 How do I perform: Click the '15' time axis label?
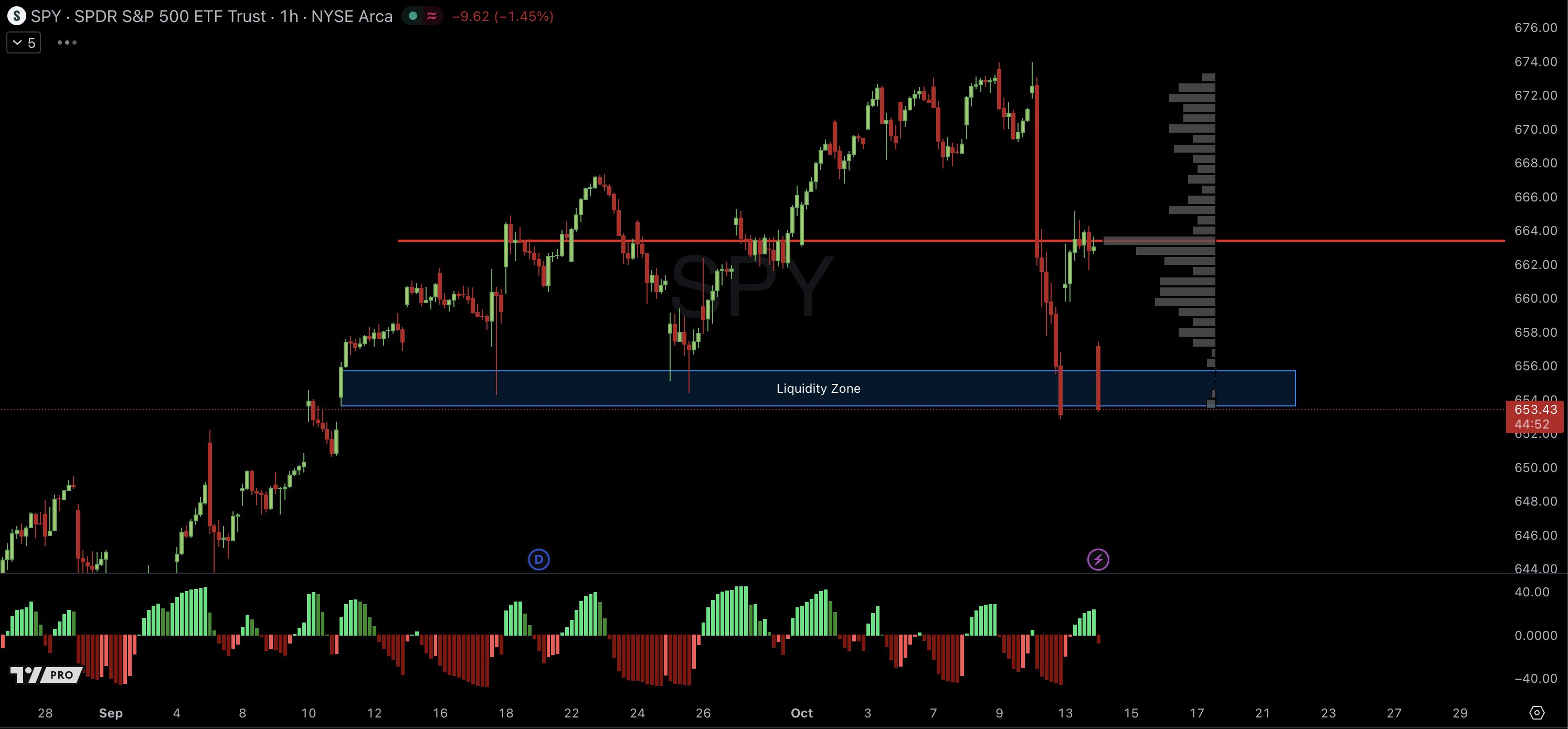click(x=1131, y=713)
